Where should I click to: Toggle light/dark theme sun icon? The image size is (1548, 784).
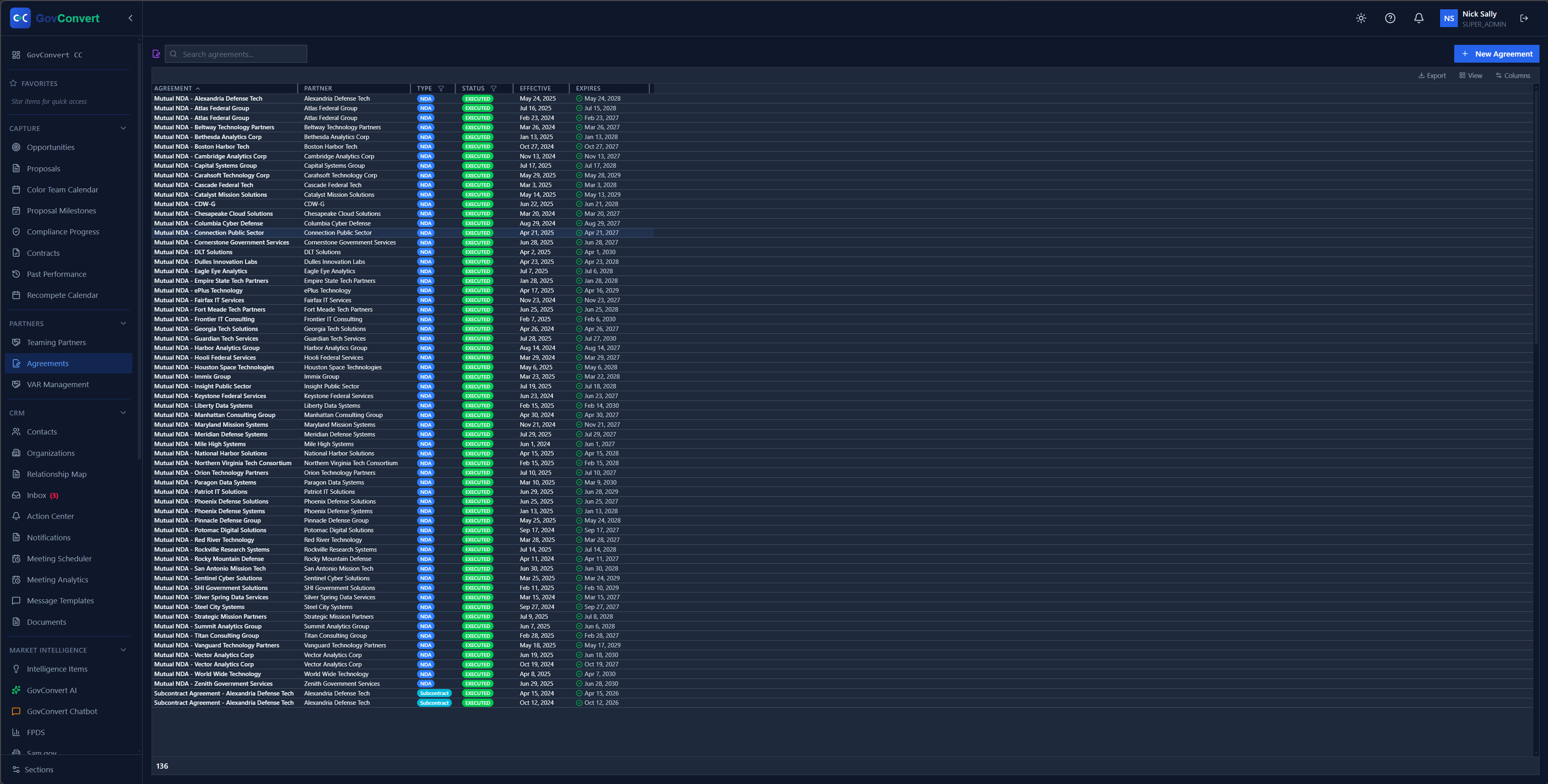coord(1361,18)
